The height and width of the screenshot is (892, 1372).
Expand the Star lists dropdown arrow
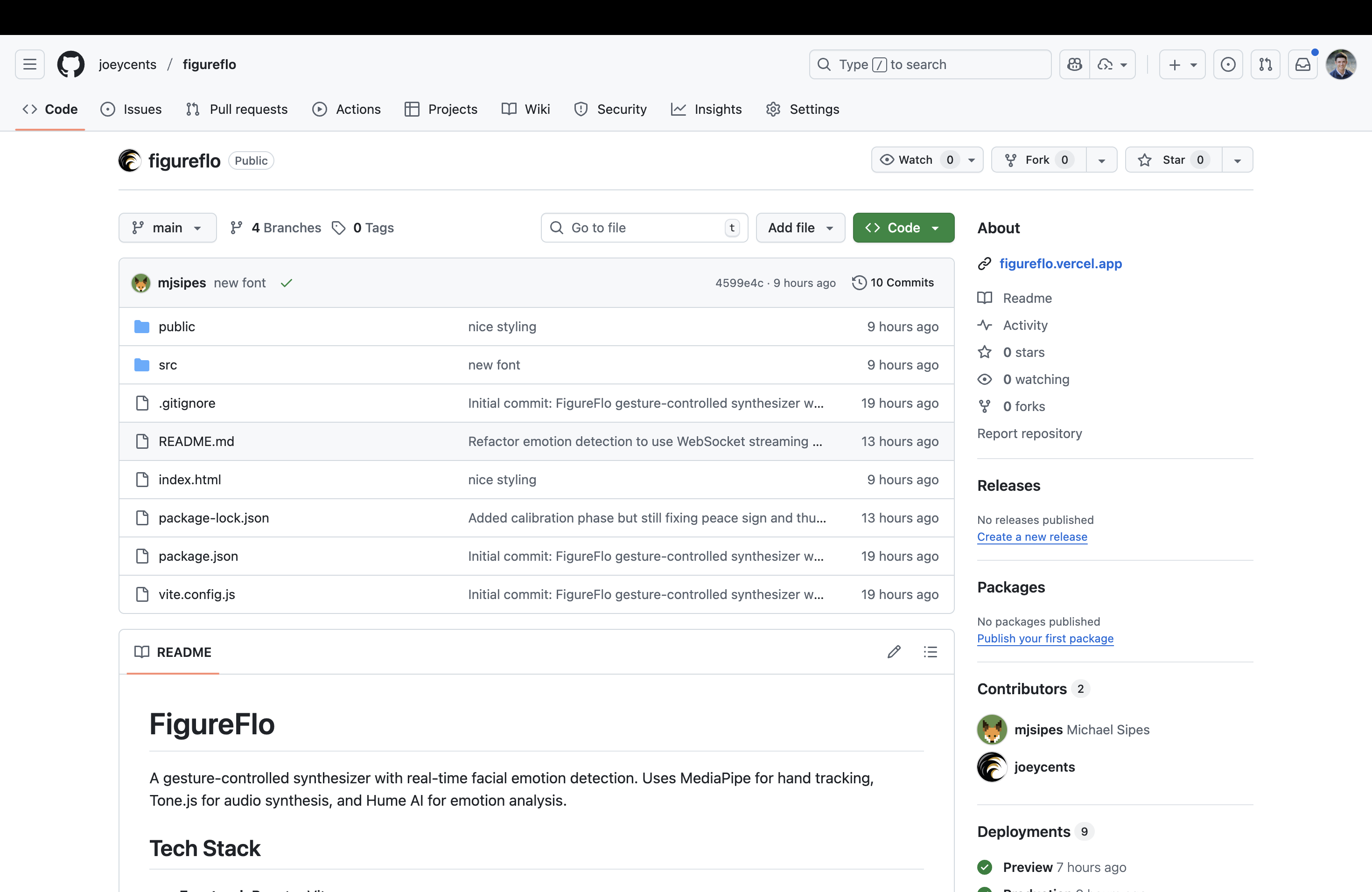pyautogui.click(x=1237, y=160)
